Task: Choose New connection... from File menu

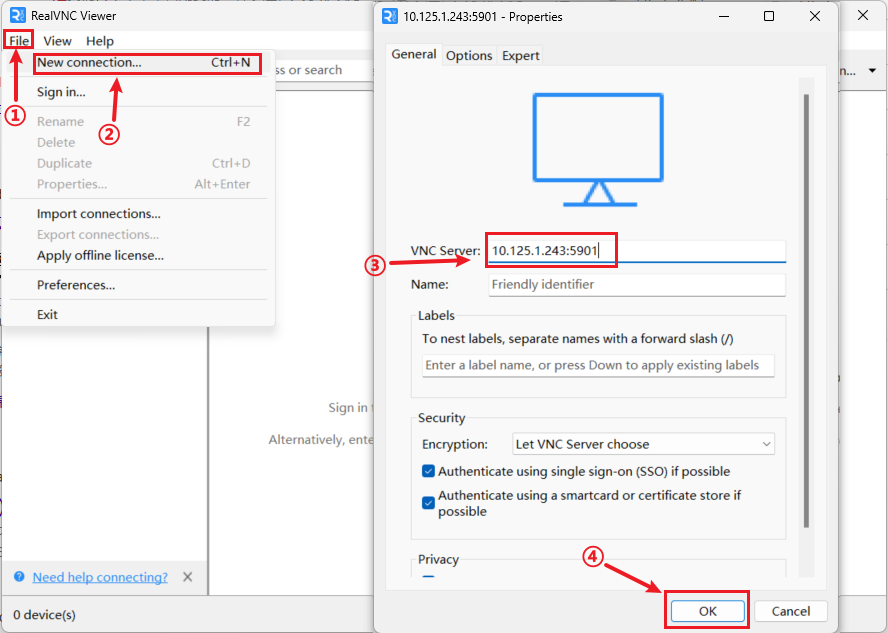Action: (144, 63)
